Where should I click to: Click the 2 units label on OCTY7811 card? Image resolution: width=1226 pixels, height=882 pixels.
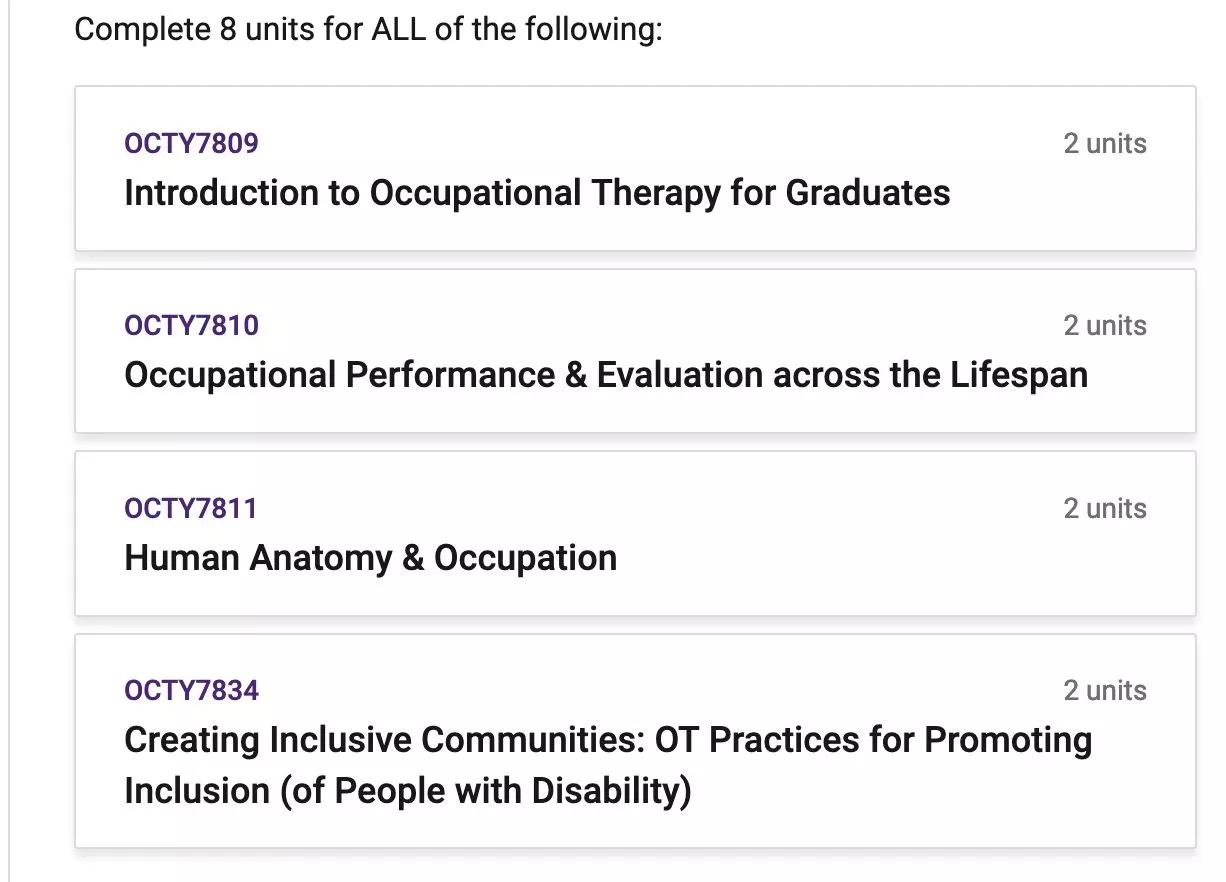tap(1104, 508)
